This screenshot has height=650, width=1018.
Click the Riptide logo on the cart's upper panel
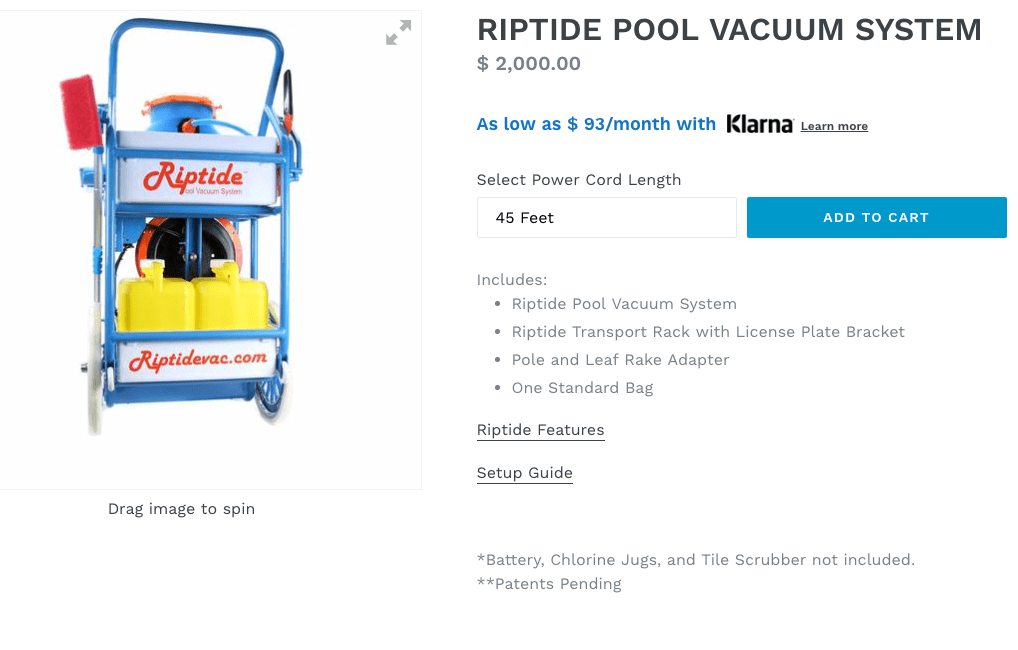coord(193,177)
